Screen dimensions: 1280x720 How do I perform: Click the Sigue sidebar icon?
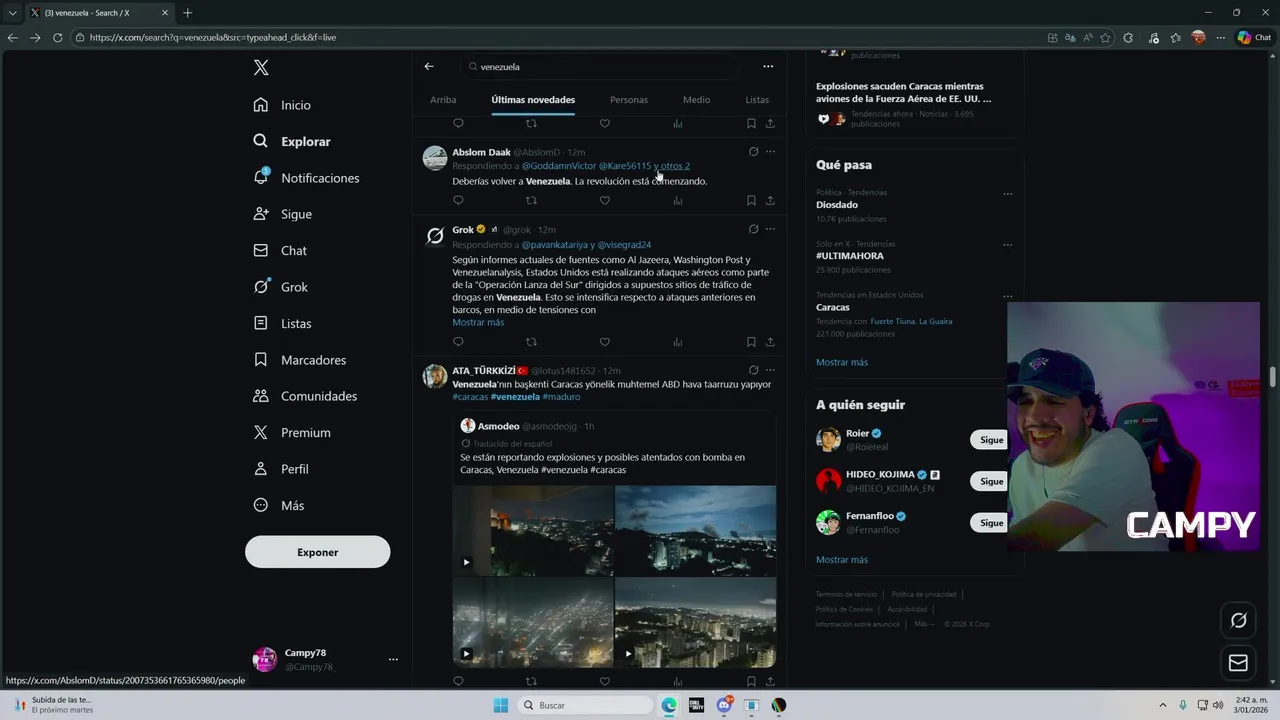tap(261, 214)
